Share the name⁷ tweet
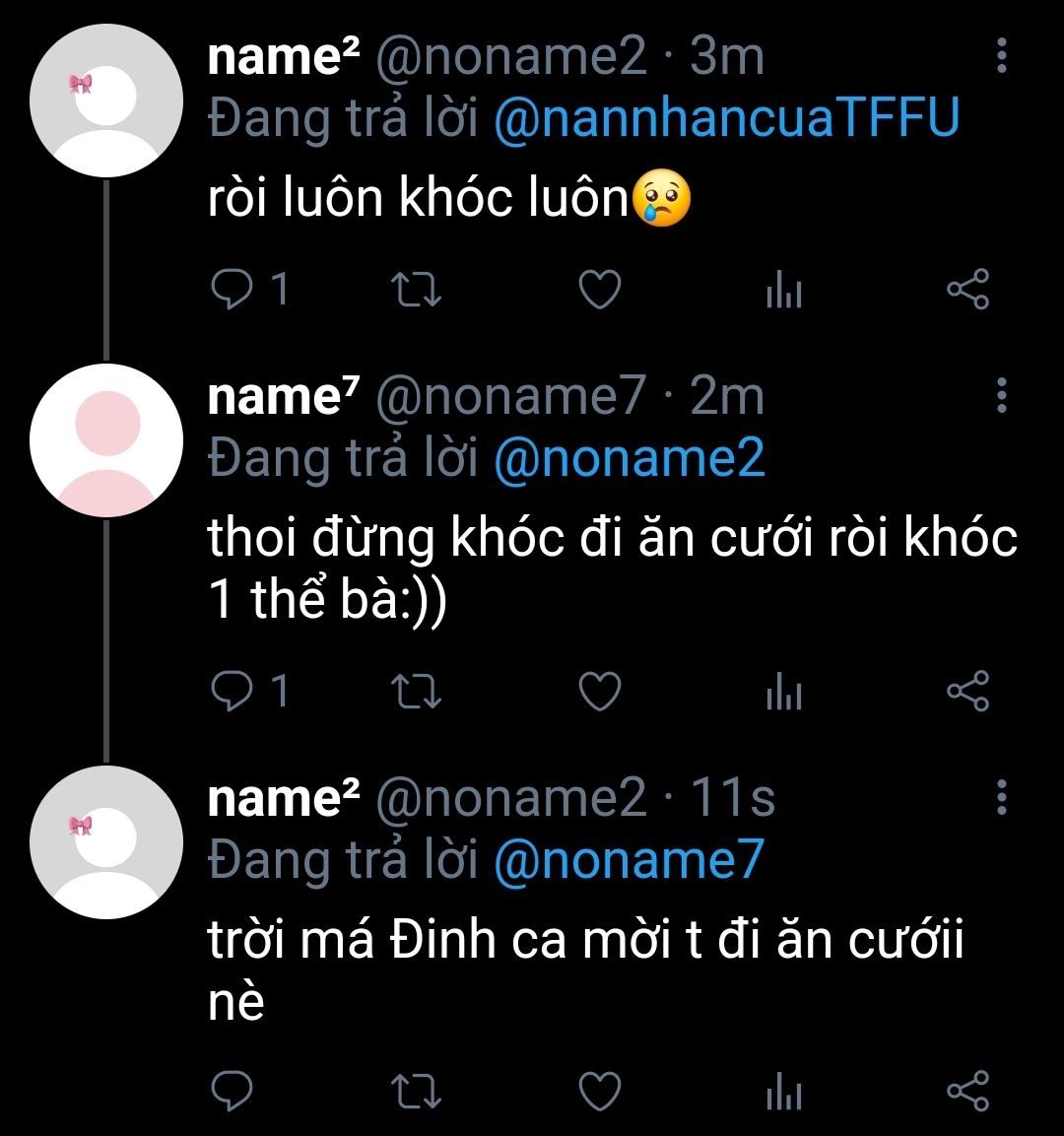1064x1136 pixels. [966, 693]
